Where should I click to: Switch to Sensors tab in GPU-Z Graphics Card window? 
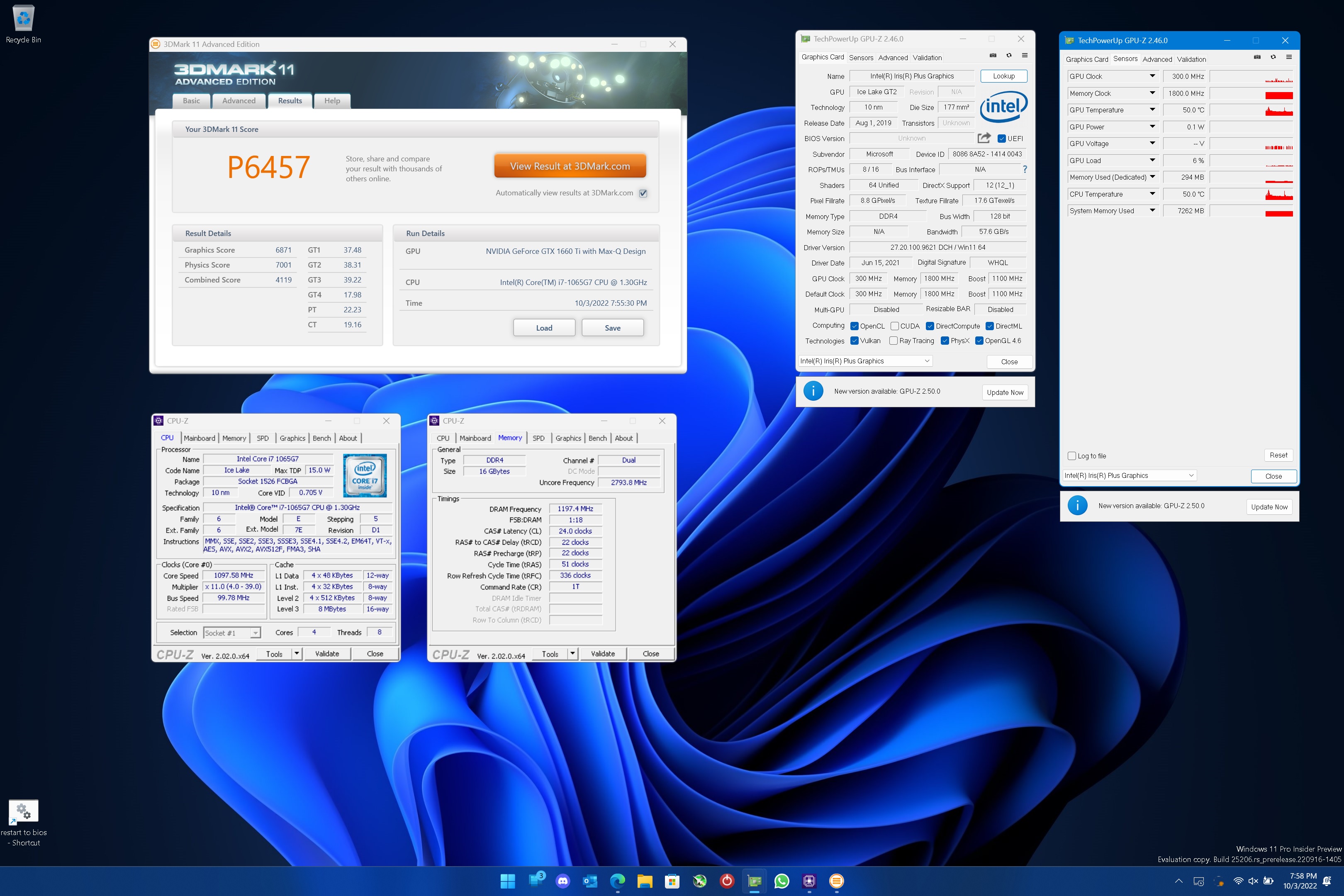(x=861, y=58)
